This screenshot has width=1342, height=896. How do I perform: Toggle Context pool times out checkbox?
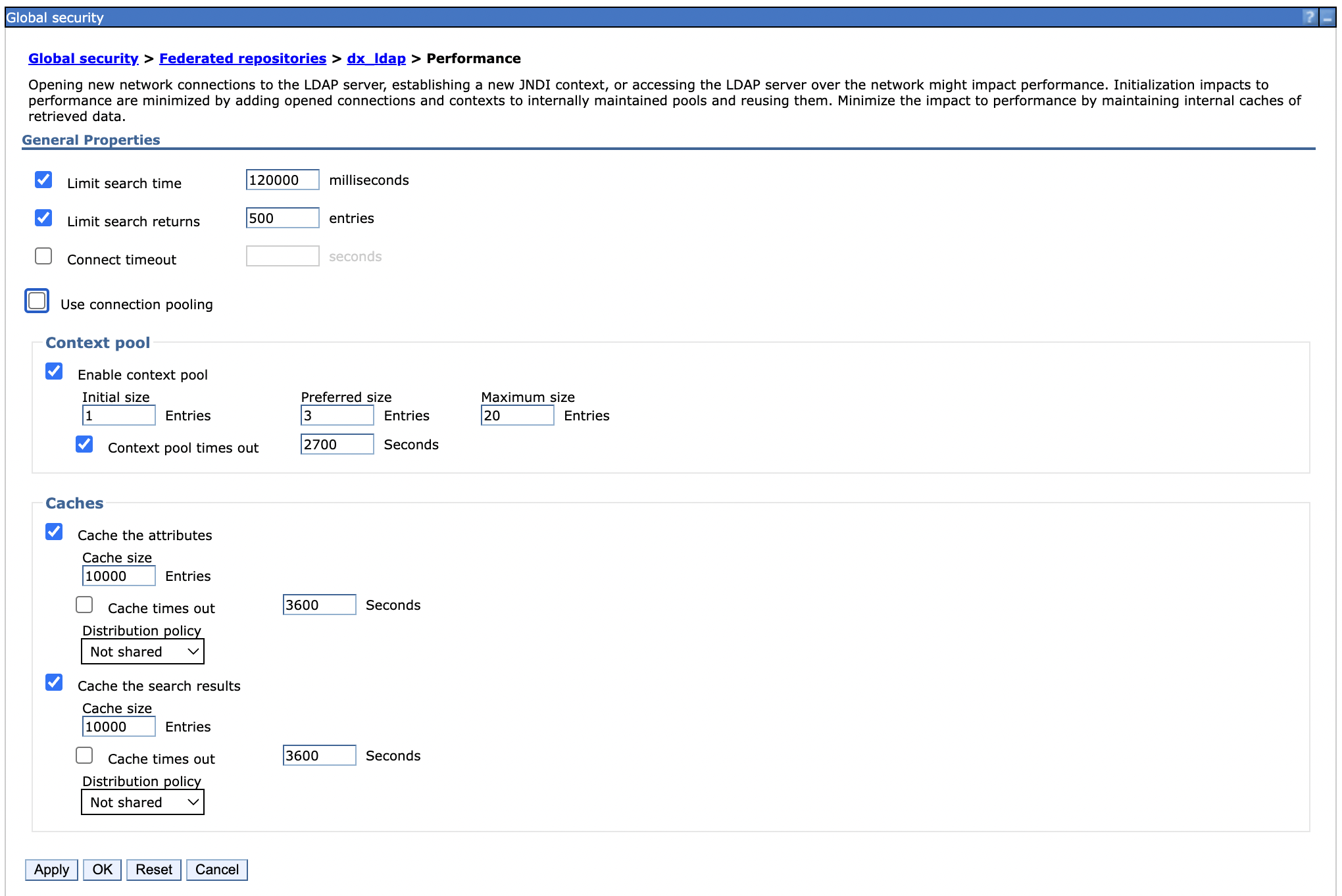pos(84,444)
